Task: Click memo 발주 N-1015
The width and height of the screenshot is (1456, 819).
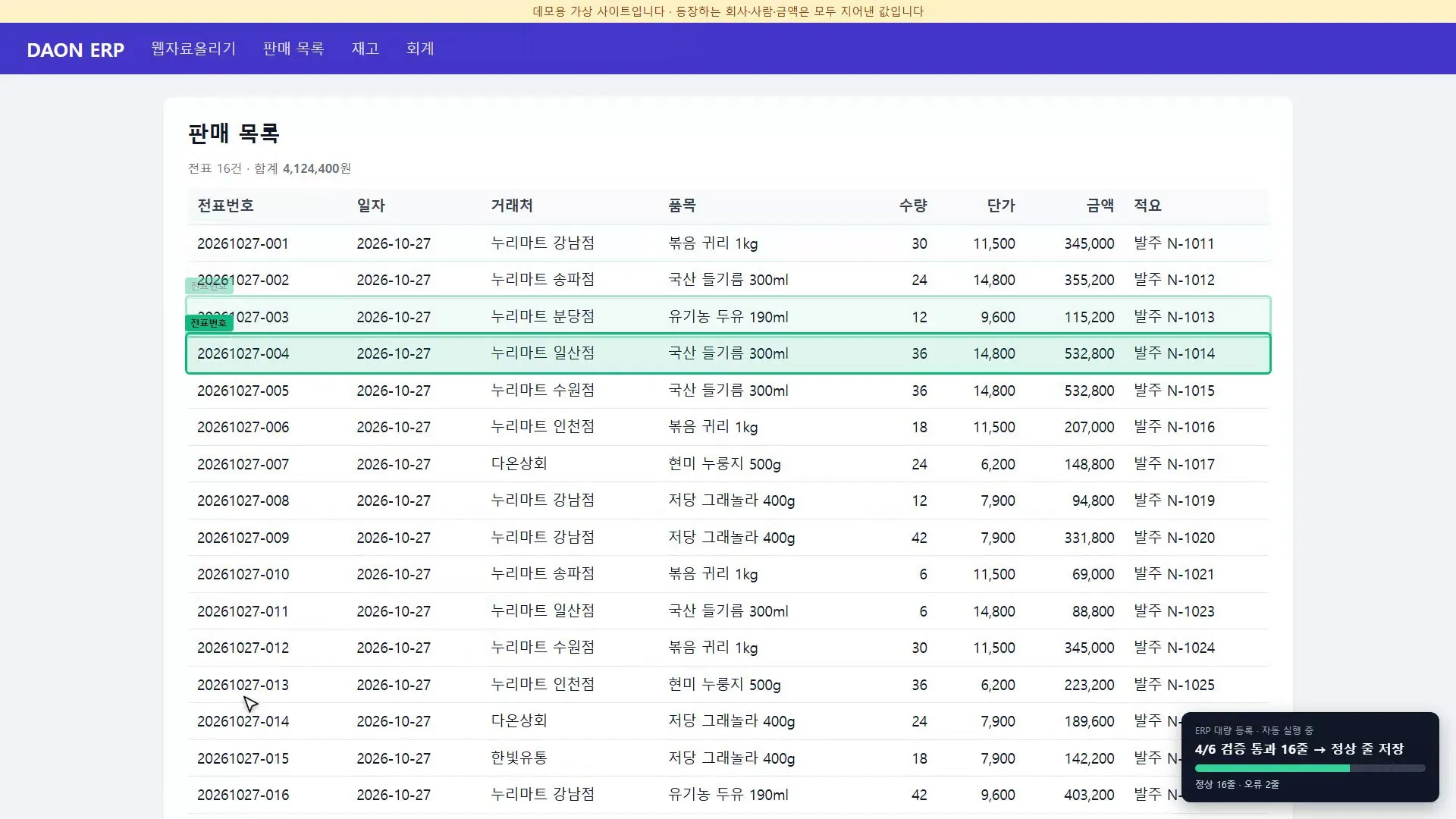Action: pyautogui.click(x=1174, y=391)
